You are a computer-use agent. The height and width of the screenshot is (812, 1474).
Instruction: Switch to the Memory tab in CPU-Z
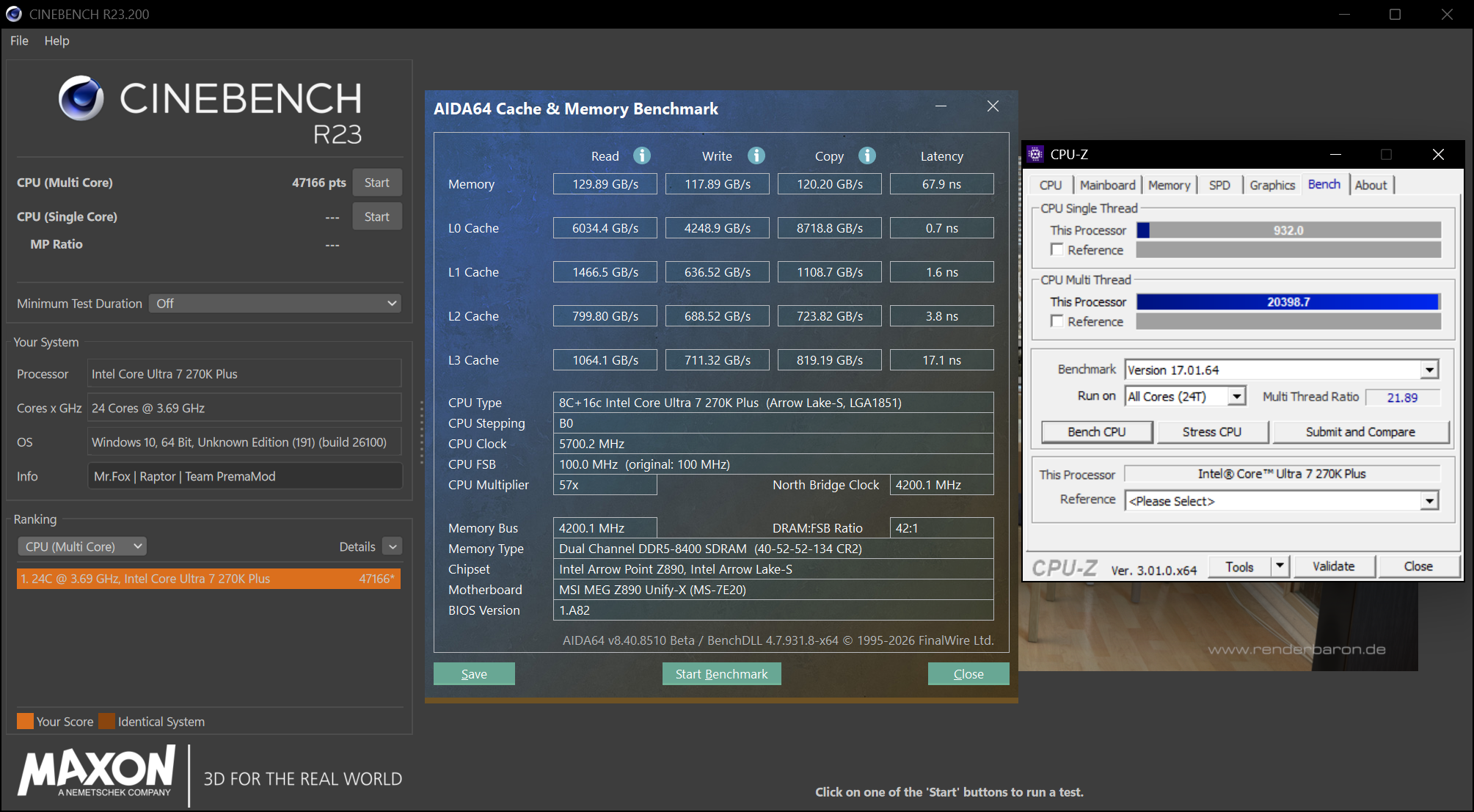[1170, 185]
